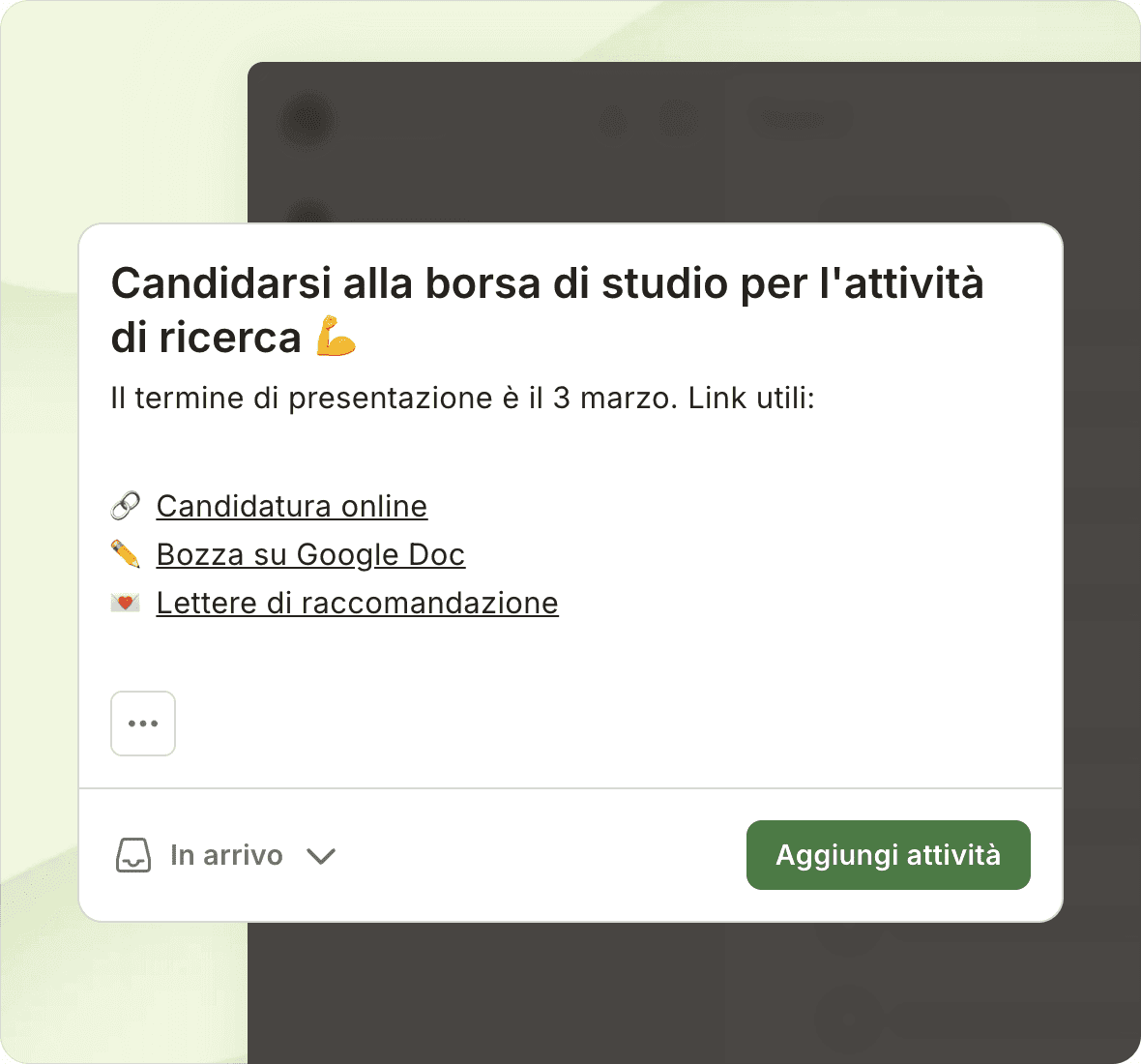The image size is (1141, 1064).
Task: Follow the Bozza su Google Doc link
Action: pyautogui.click(x=310, y=554)
